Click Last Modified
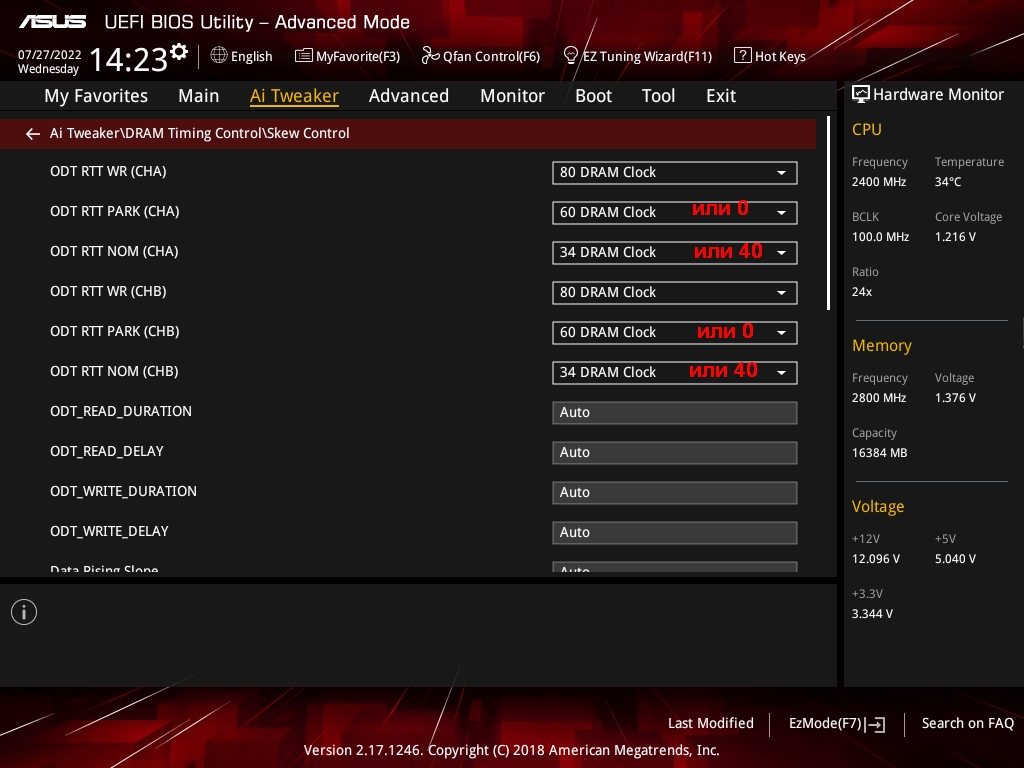 pyautogui.click(x=711, y=723)
